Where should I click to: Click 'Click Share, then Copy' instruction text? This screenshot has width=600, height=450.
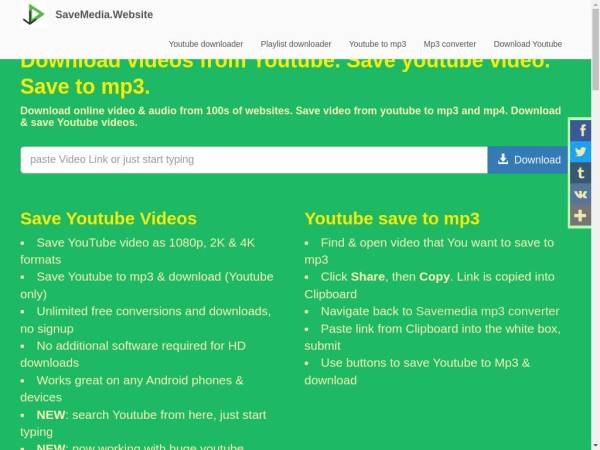click(429, 285)
